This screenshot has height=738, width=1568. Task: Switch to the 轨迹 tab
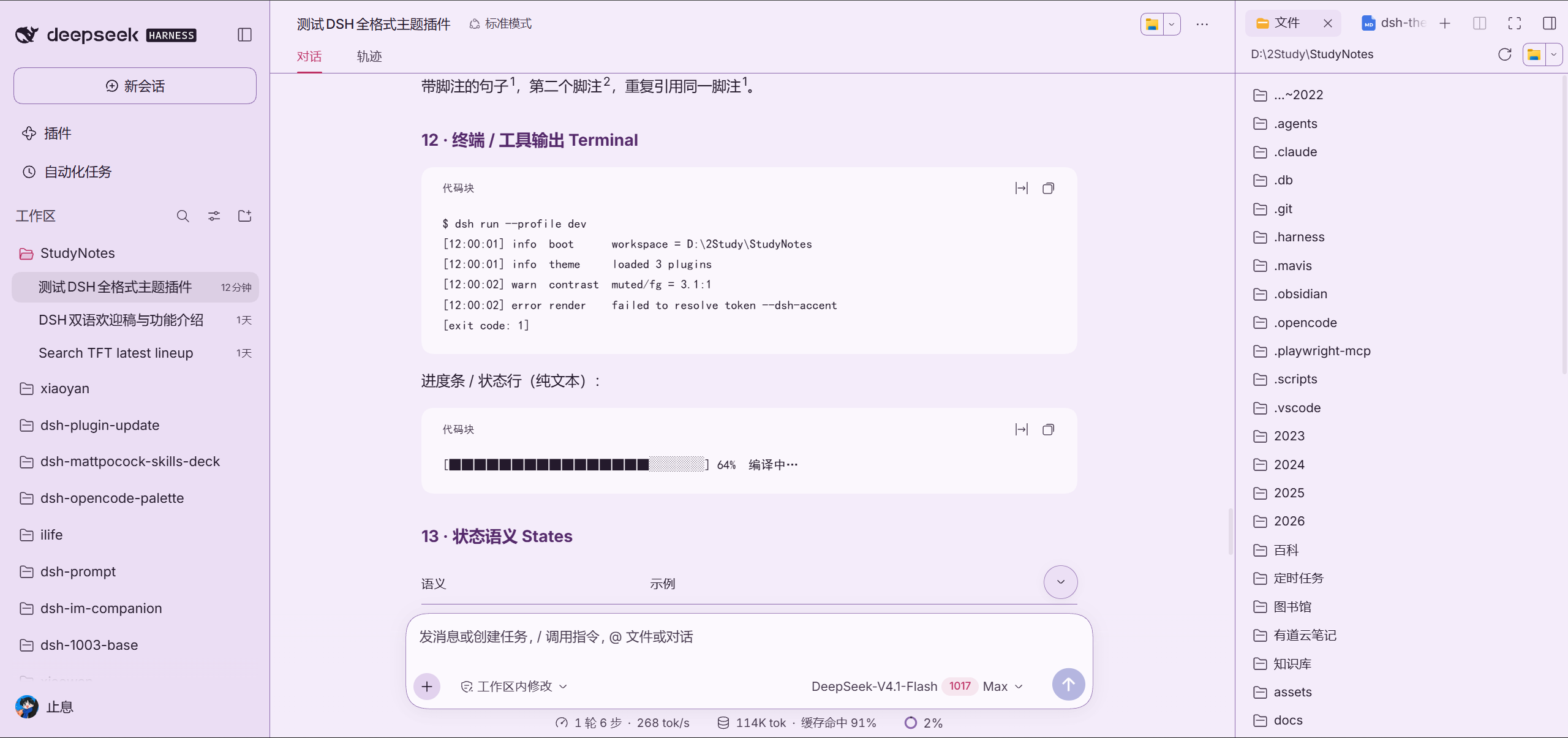(369, 56)
